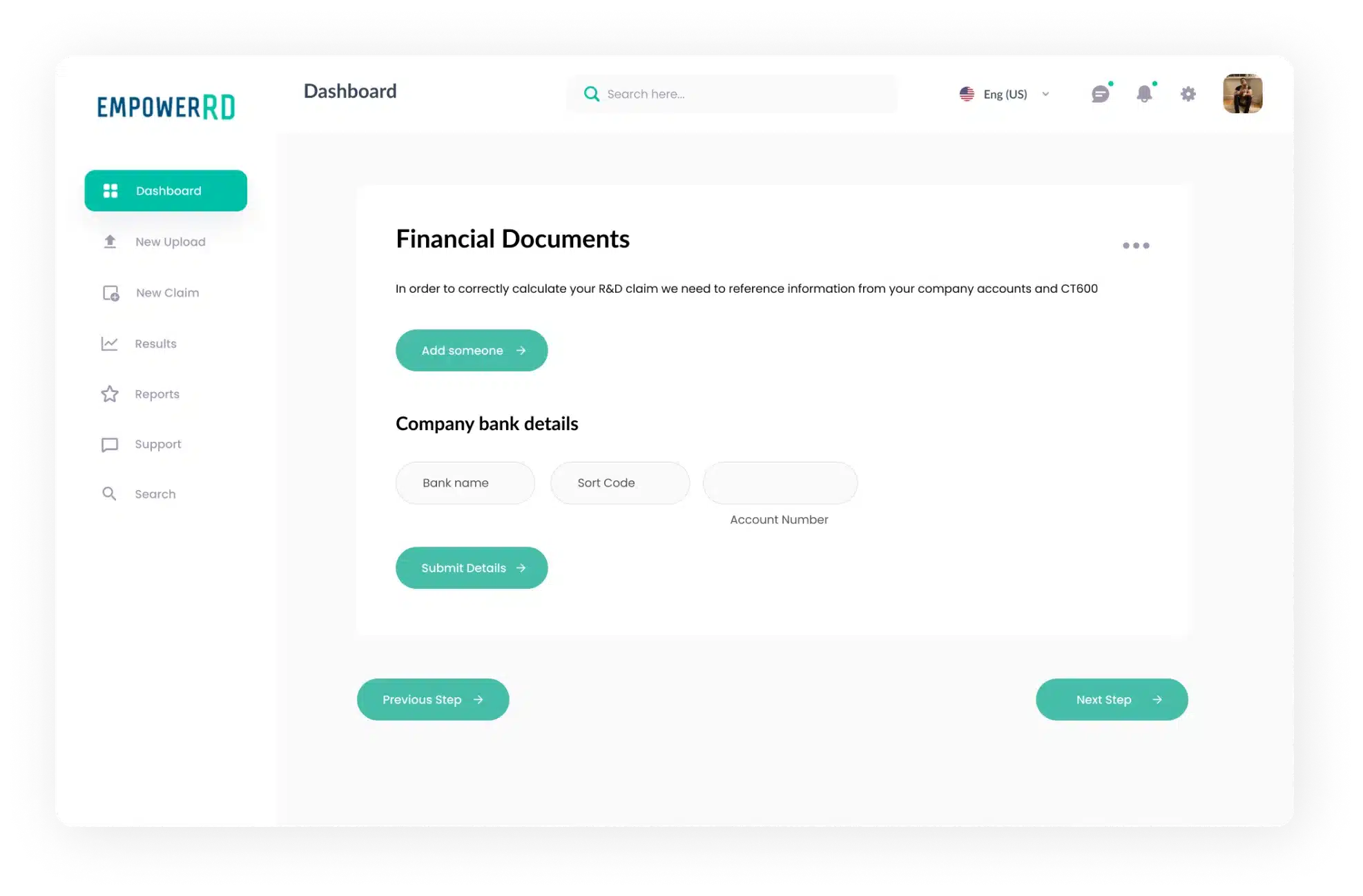The image size is (1363, 896).
Task: Click the messaging chat icon
Action: [1100, 93]
